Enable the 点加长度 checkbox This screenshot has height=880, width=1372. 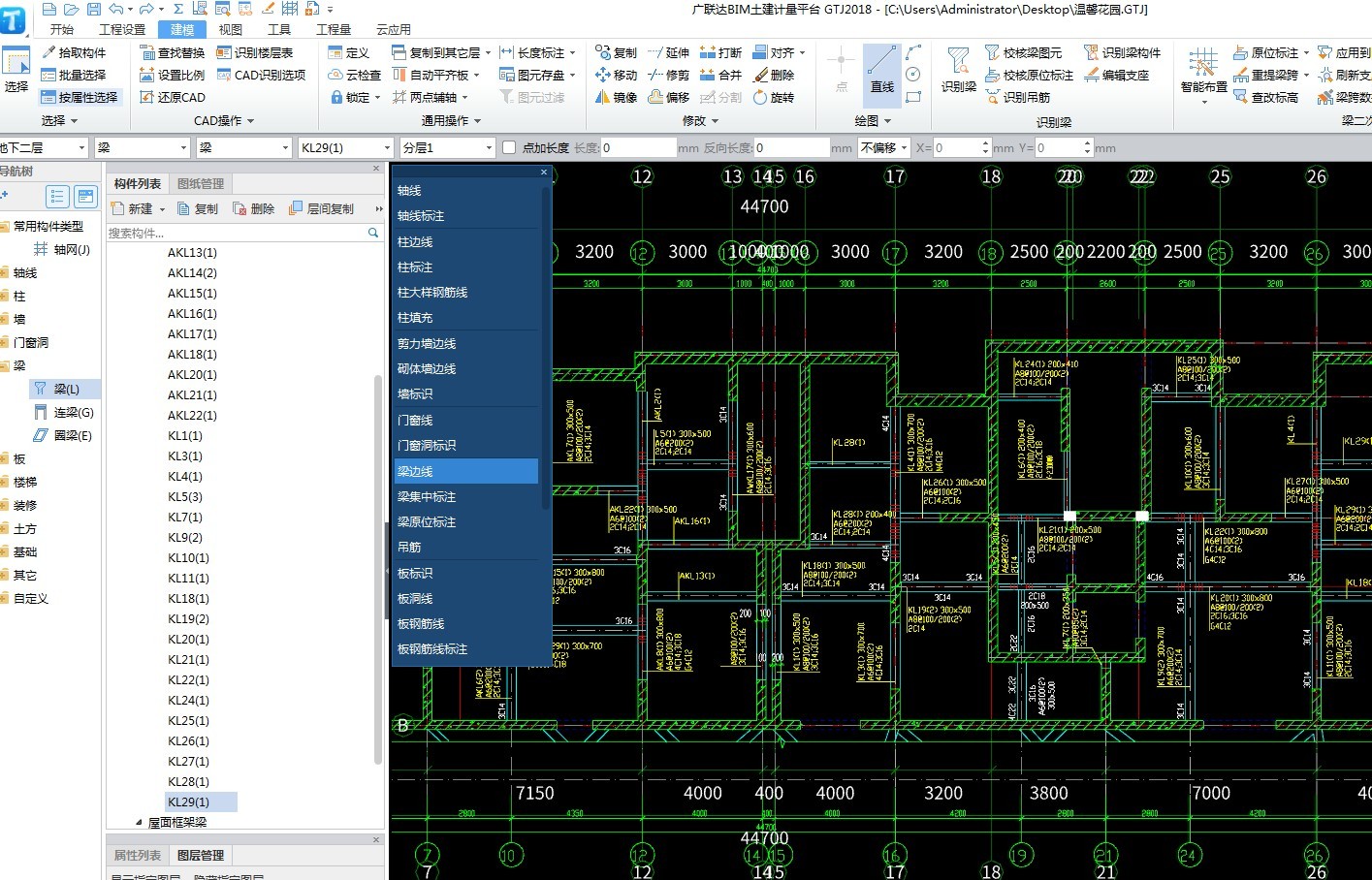coord(508,147)
